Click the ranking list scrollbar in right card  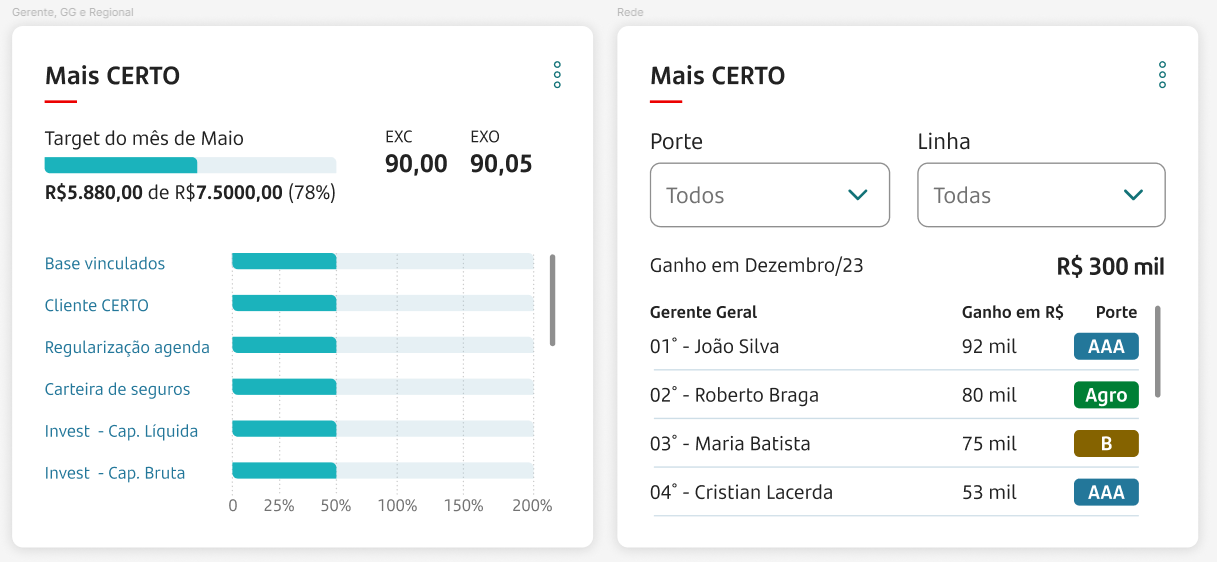point(1158,351)
